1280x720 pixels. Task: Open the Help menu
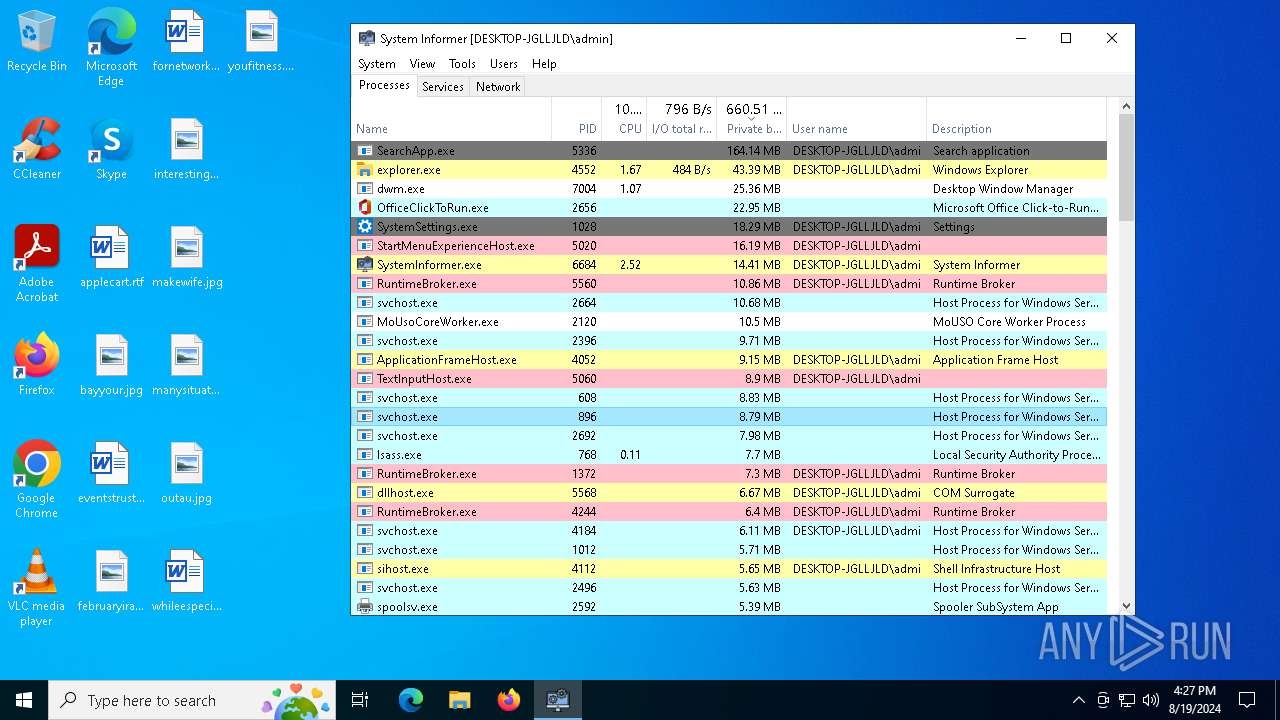pyautogui.click(x=544, y=64)
